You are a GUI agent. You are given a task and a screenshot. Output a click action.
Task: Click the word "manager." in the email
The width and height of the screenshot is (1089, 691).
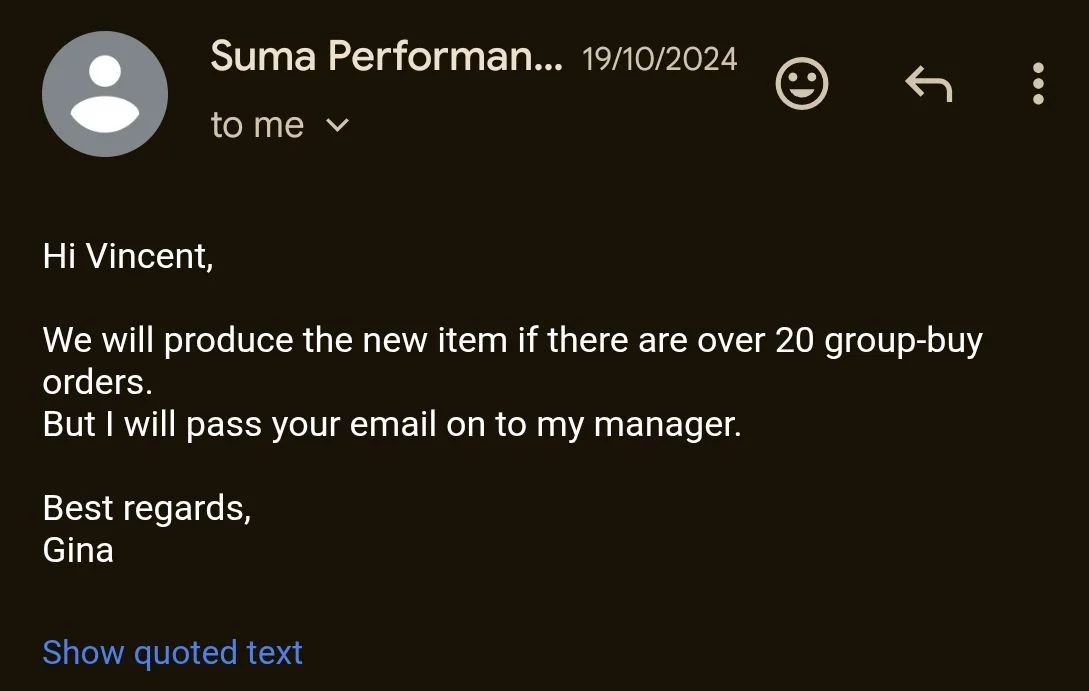pyautogui.click(x=667, y=425)
